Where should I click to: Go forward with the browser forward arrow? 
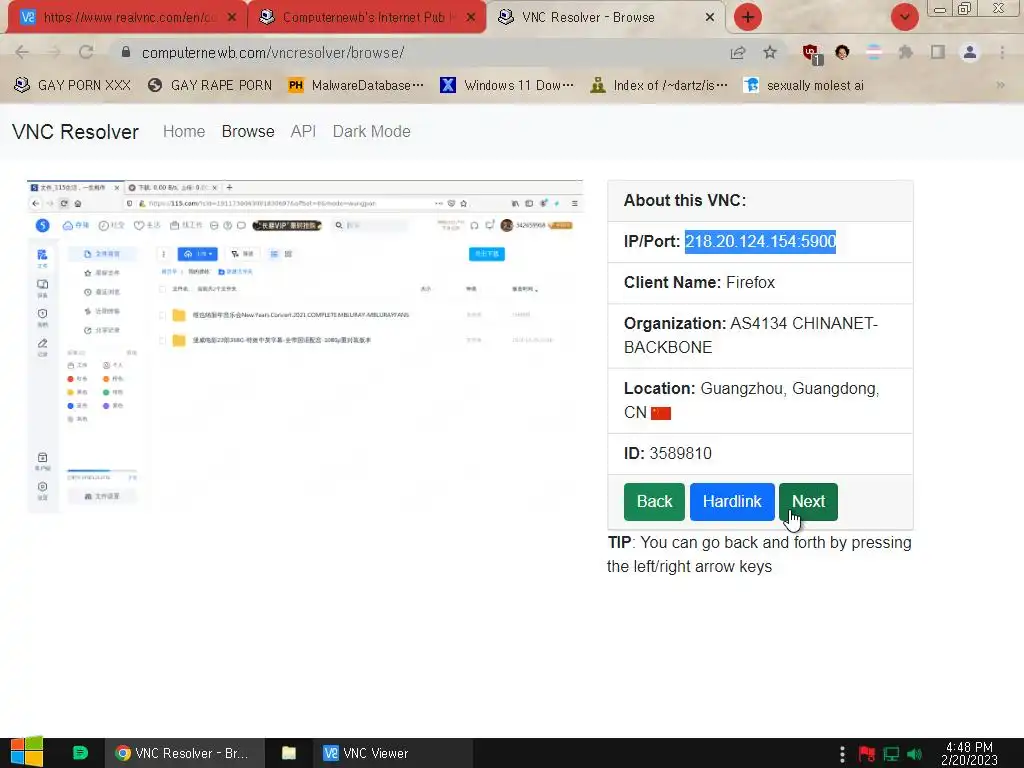54,52
